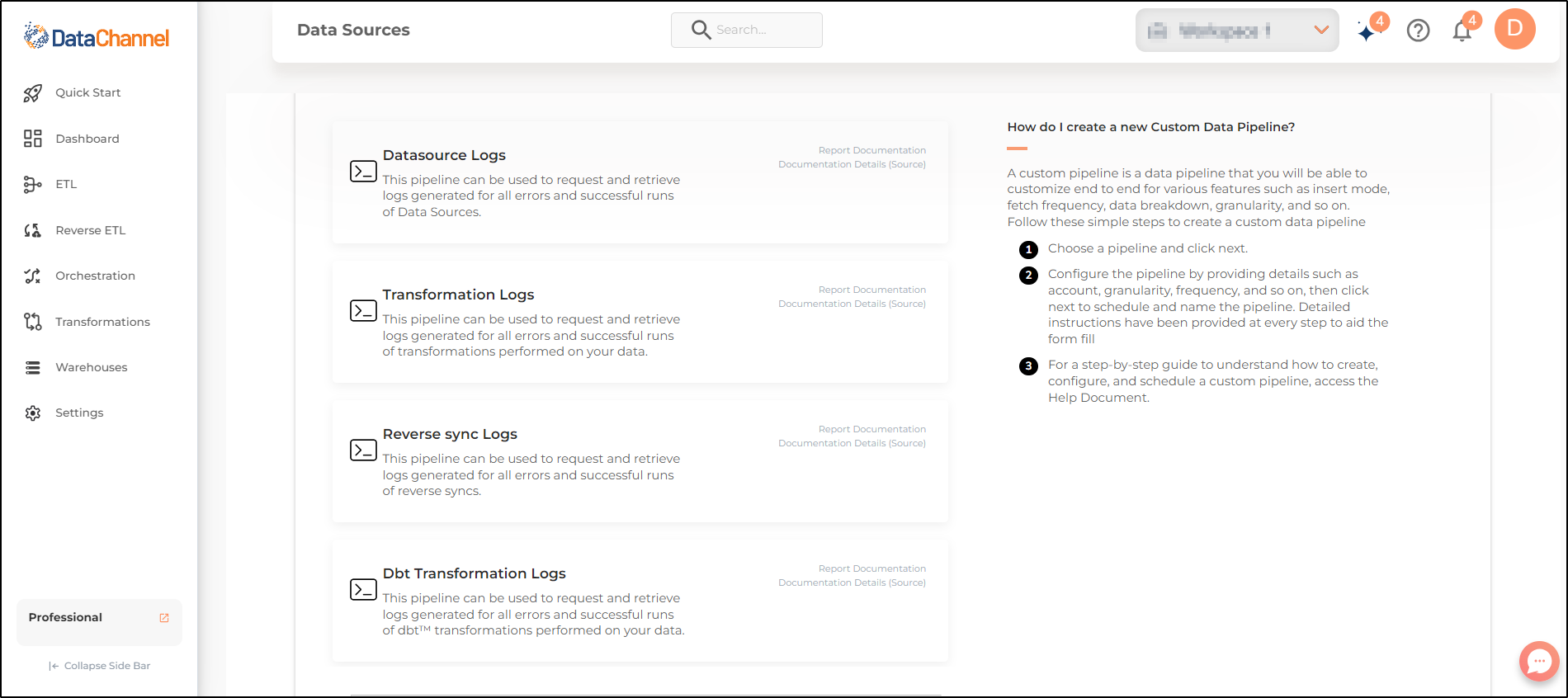Click in the Search input field
This screenshot has height=698, width=1568.
coord(746,30)
